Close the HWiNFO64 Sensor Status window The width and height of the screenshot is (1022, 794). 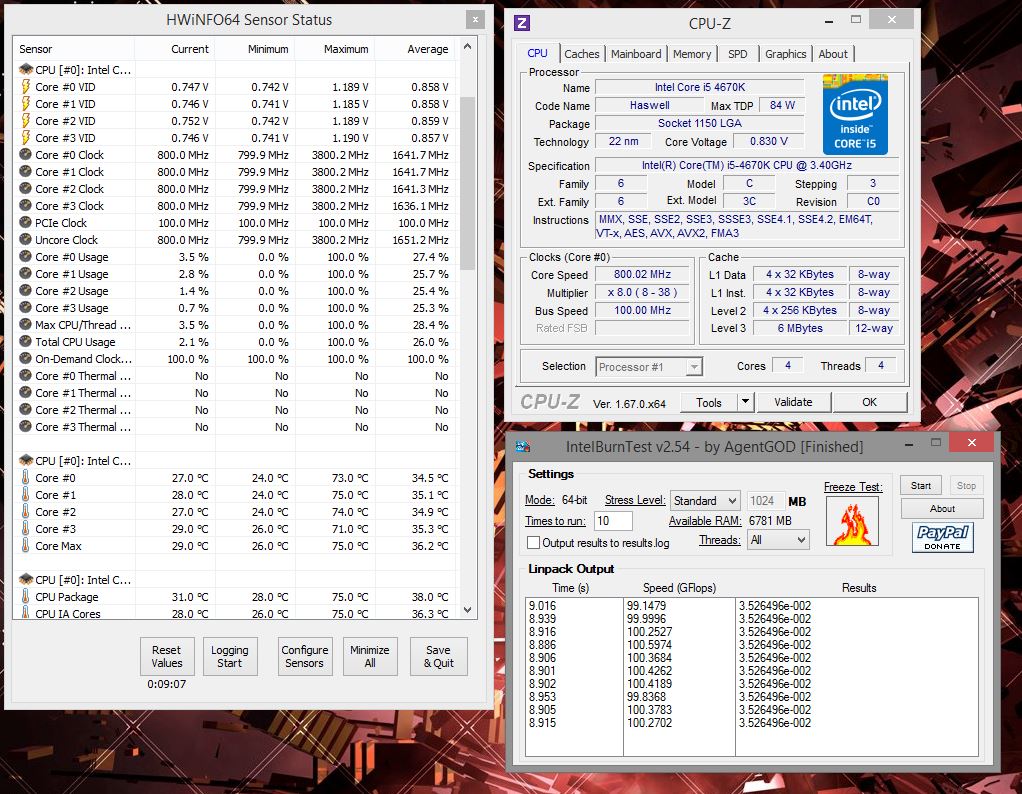[x=475, y=20]
